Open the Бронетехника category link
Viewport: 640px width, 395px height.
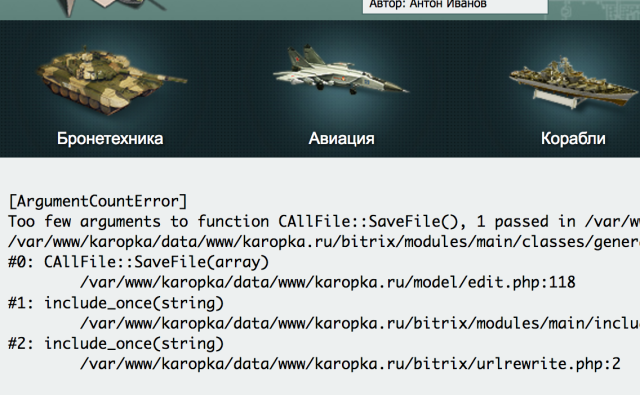pos(110,139)
